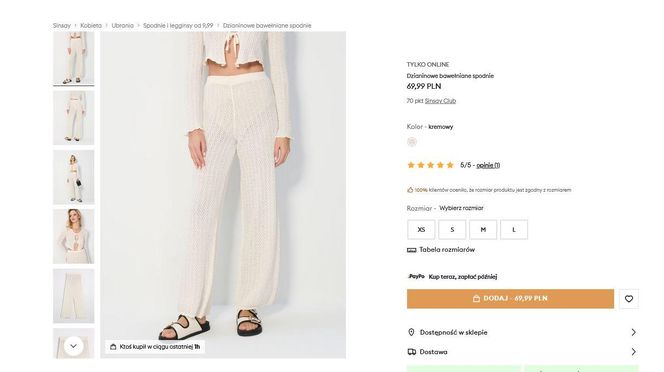
Task: Click the delivery truck icon
Action: (x=411, y=352)
